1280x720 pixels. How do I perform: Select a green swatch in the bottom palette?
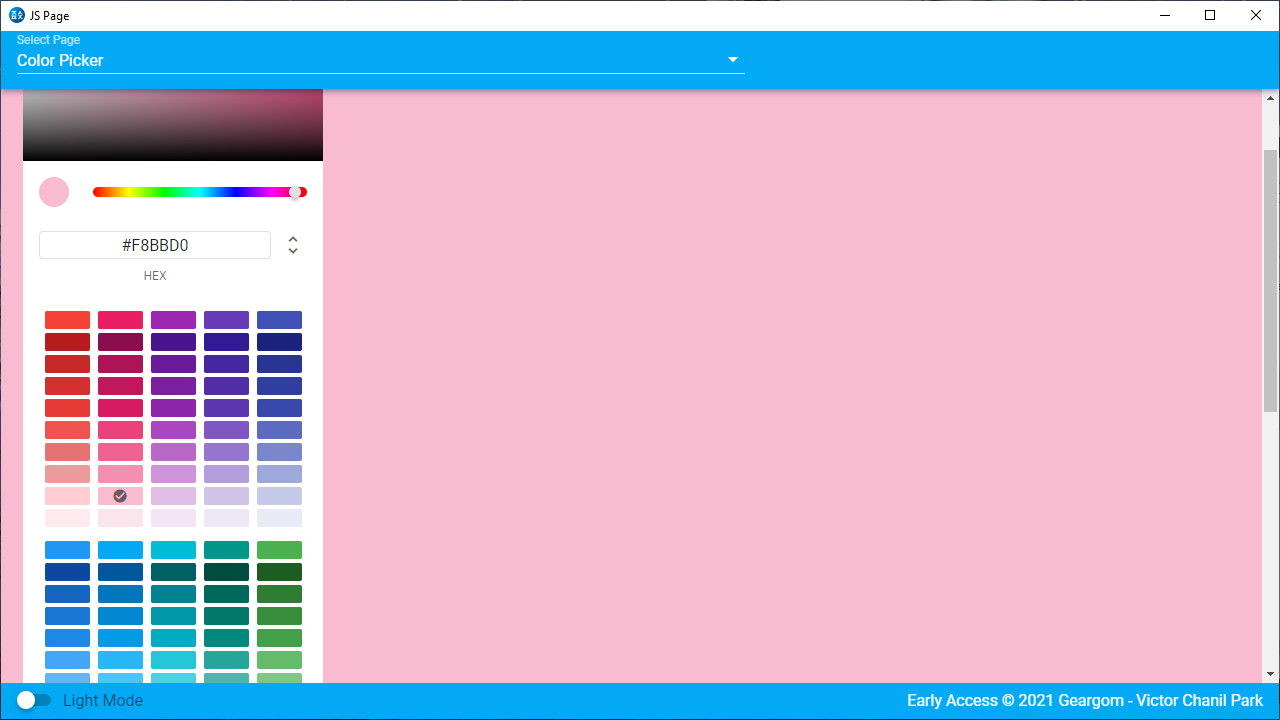coord(279,549)
